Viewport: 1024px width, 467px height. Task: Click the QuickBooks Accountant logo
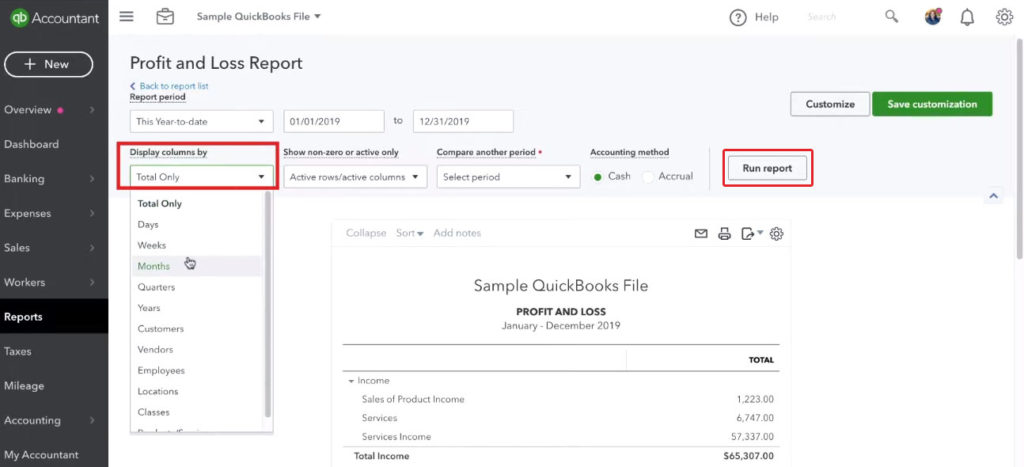coord(54,18)
